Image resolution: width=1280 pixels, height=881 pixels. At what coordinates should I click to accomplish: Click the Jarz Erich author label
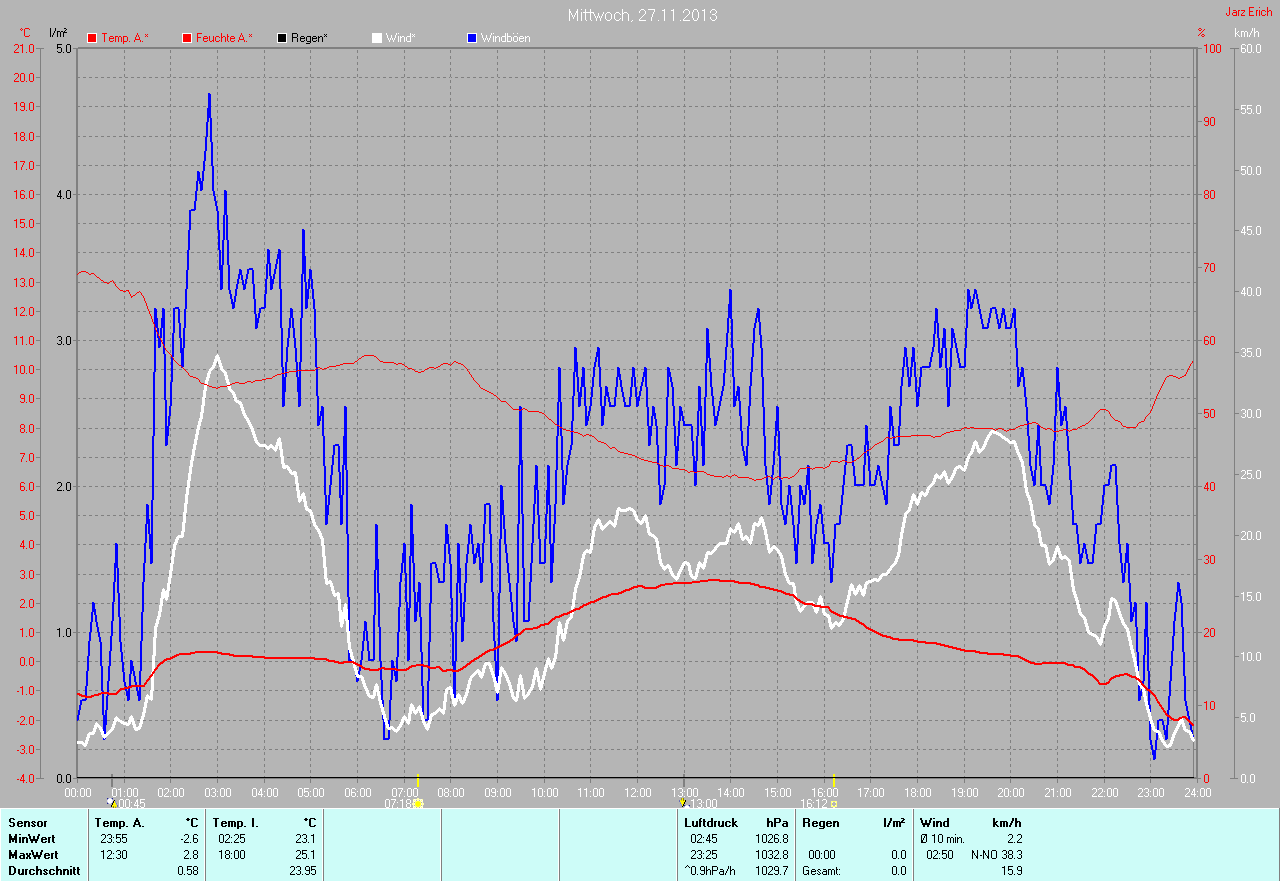point(1249,12)
